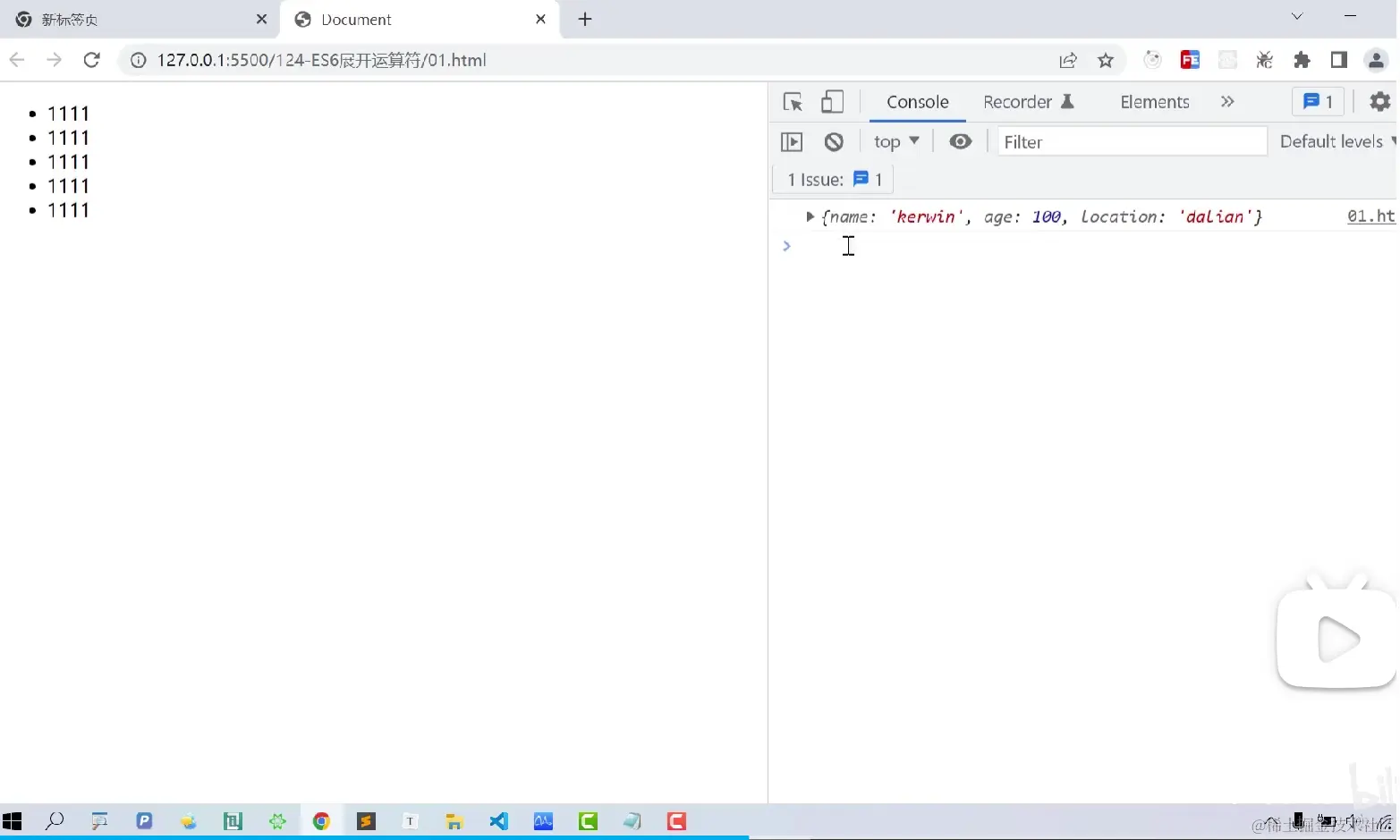The height and width of the screenshot is (840, 1400).
Task: Open the round white extension icon left of FE
Action: [1152, 60]
